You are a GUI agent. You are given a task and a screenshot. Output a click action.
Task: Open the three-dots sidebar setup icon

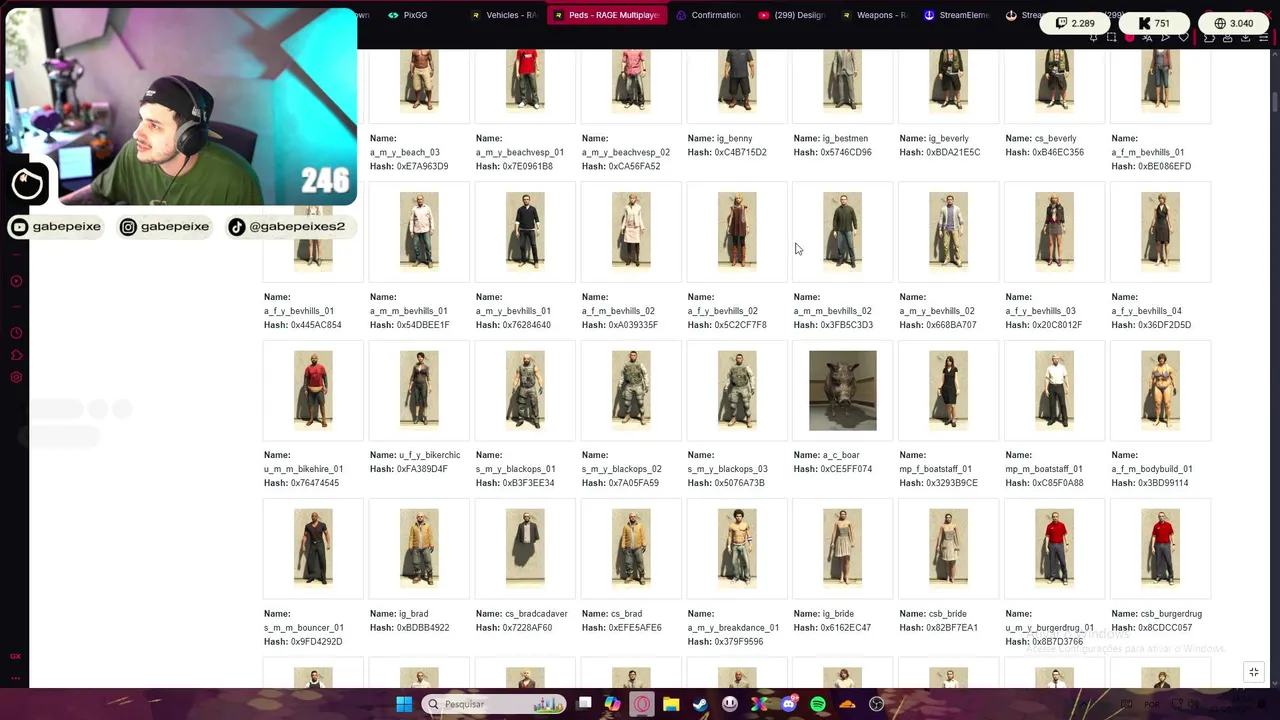[x=16, y=678]
